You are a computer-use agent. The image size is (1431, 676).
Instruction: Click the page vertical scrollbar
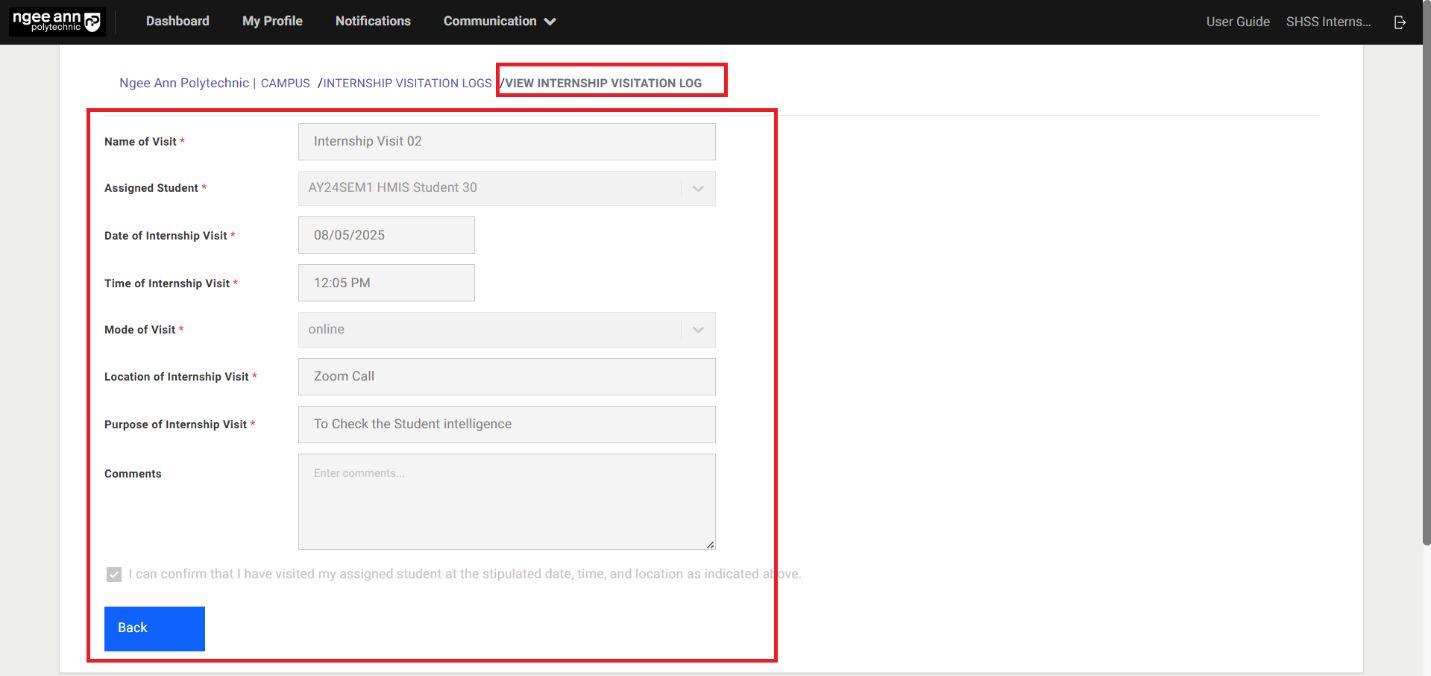1425,300
